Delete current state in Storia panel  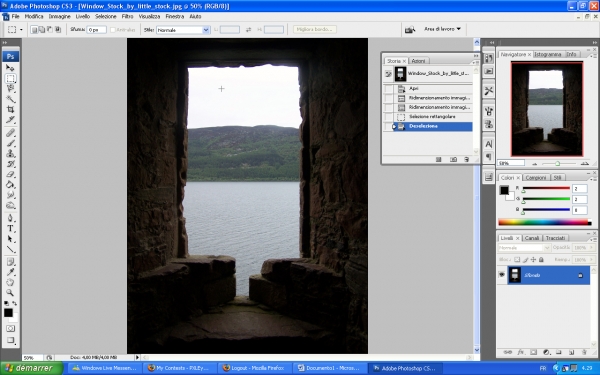click(x=466, y=160)
